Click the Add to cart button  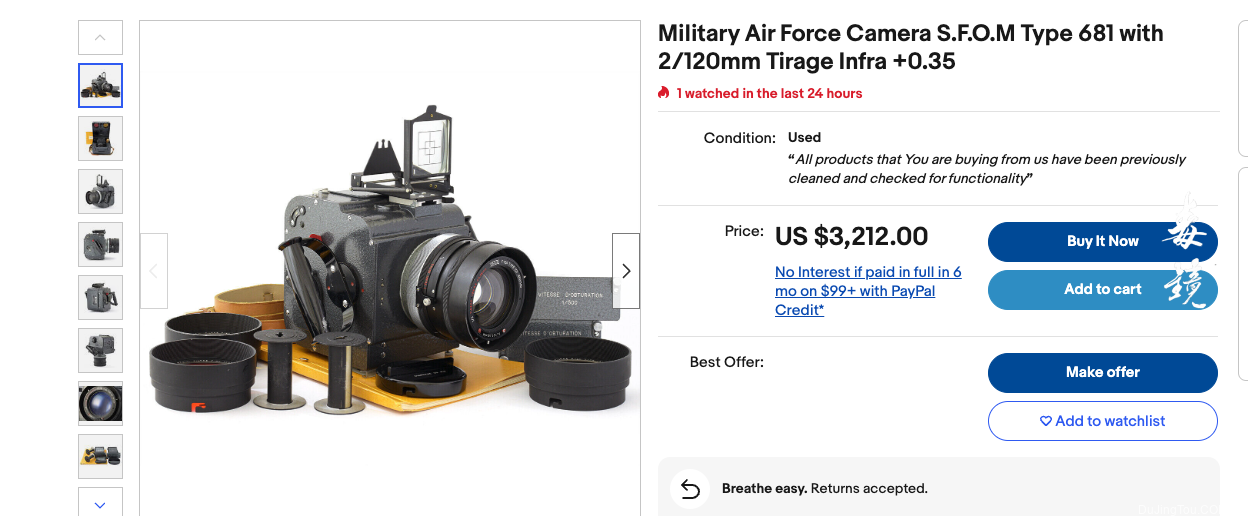pyautogui.click(x=1103, y=289)
